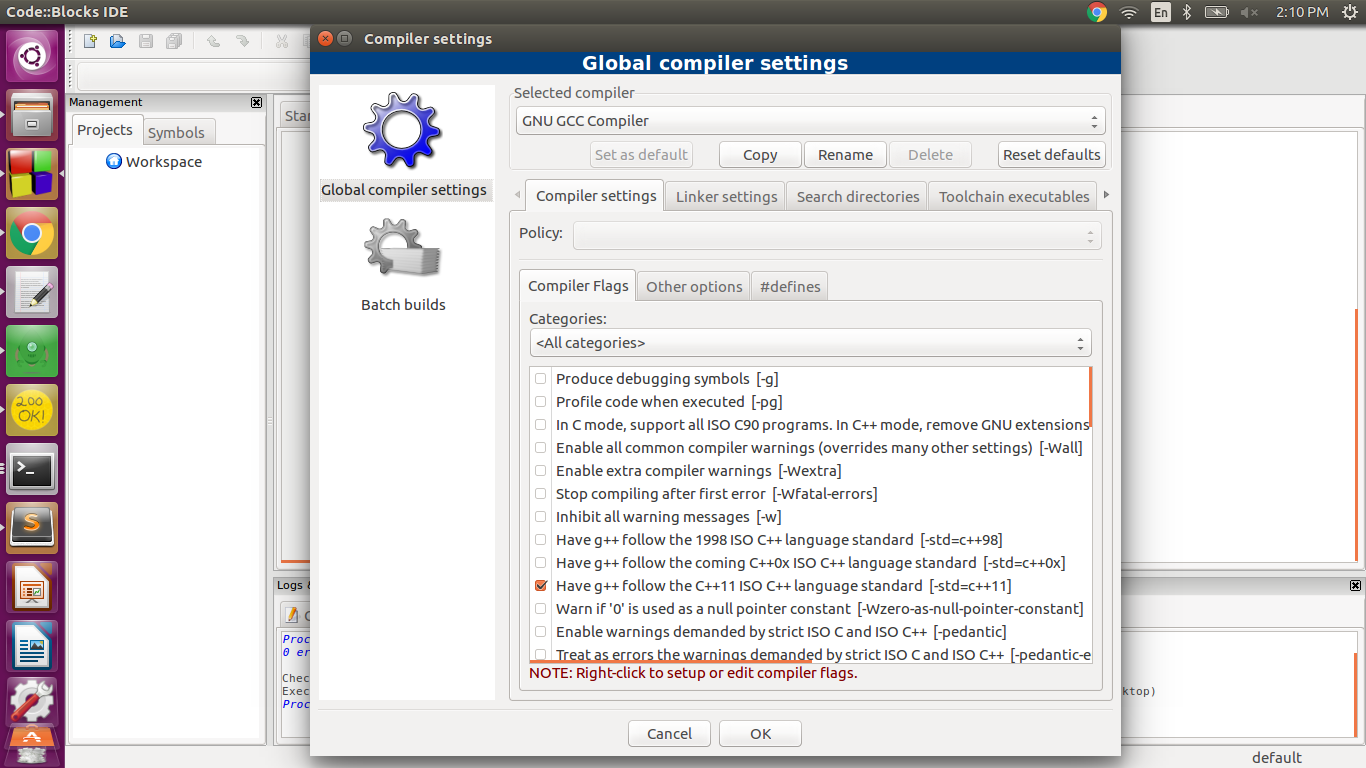Tick the Produce debugging symbols checkbox
1366x768 pixels.
pyautogui.click(x=541, y=379)
